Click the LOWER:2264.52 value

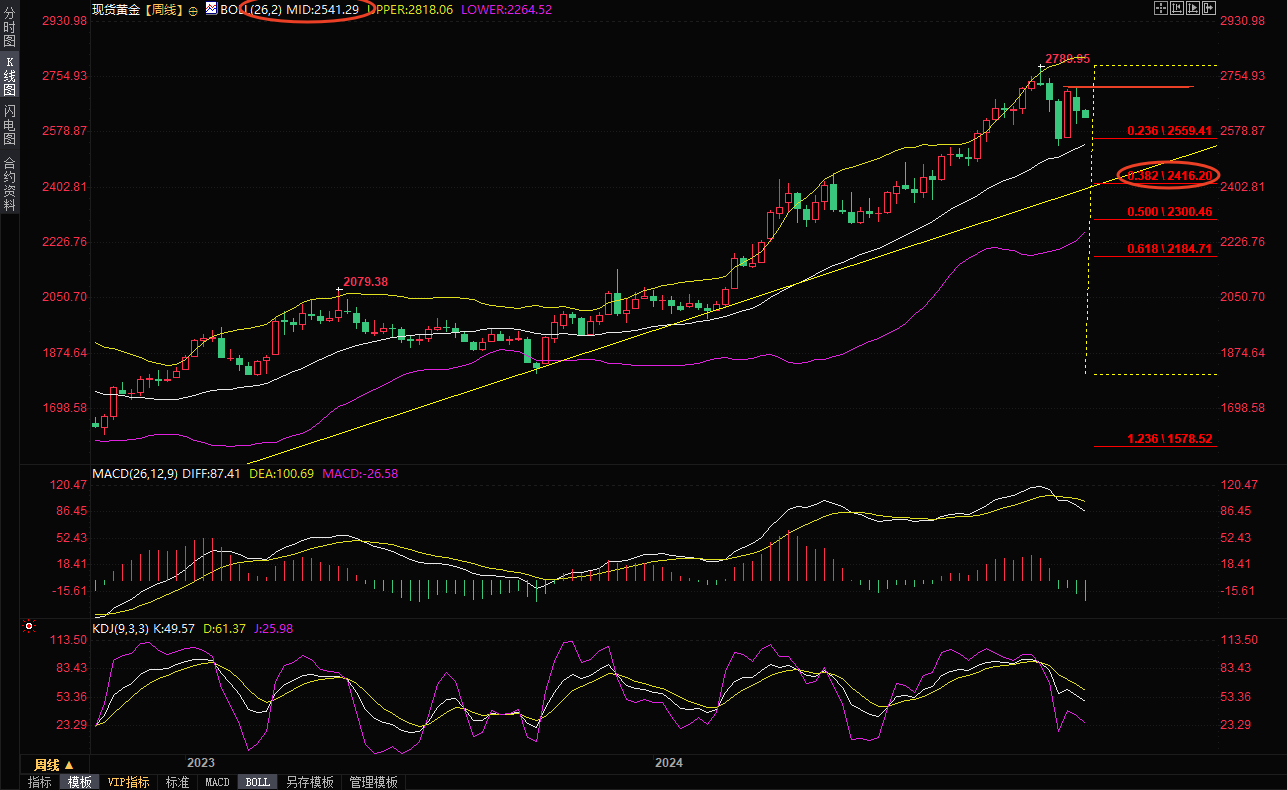click(506, 9)
